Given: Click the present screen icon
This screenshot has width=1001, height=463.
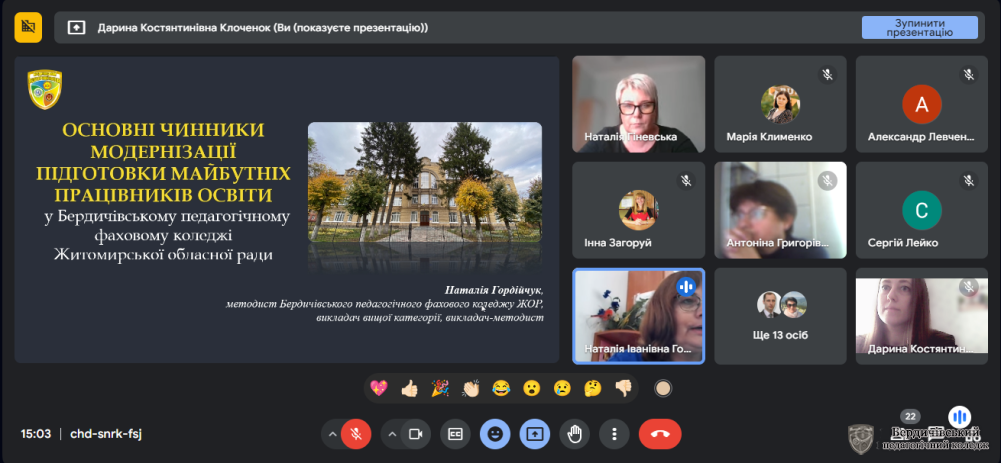Looking at the screenshot, I should pos(535,433).
